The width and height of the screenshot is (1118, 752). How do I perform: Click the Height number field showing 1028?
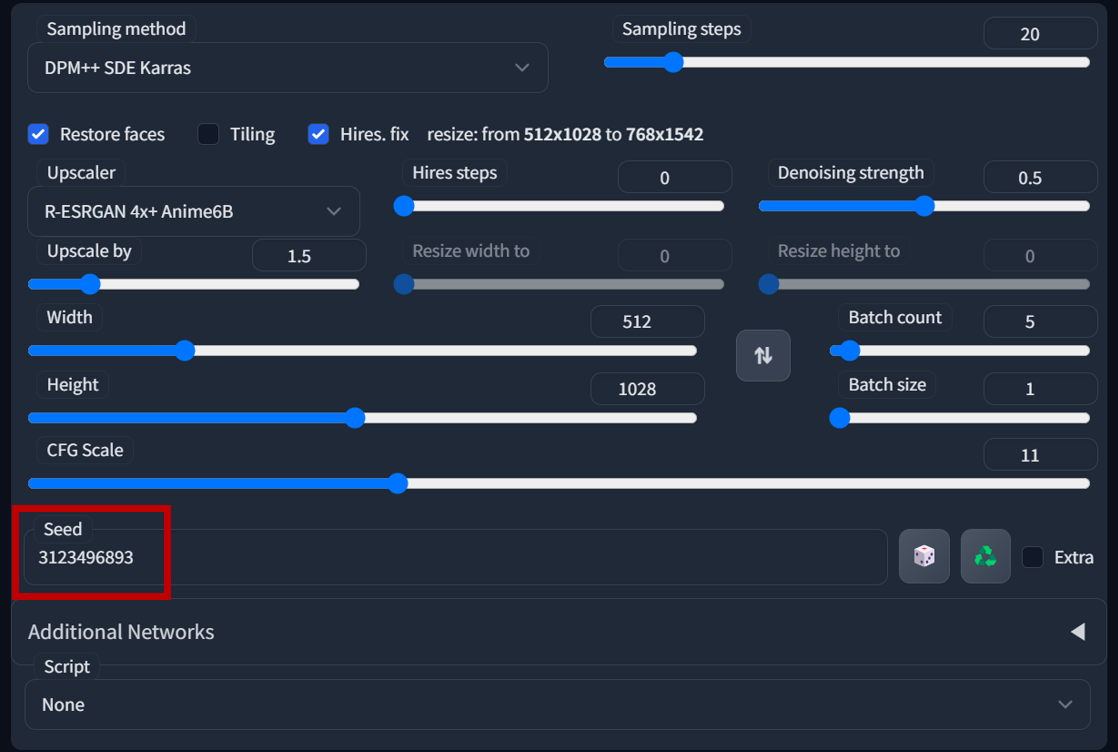[647, 388]
